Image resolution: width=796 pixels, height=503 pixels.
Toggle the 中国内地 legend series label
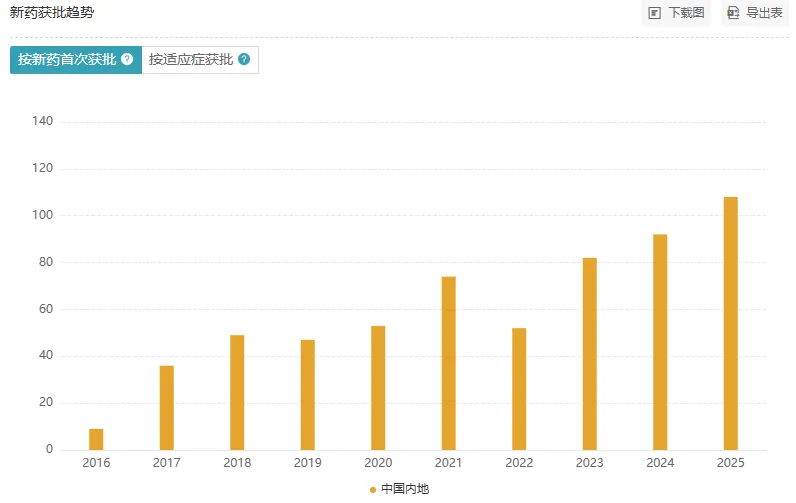(x=404, y=489)
